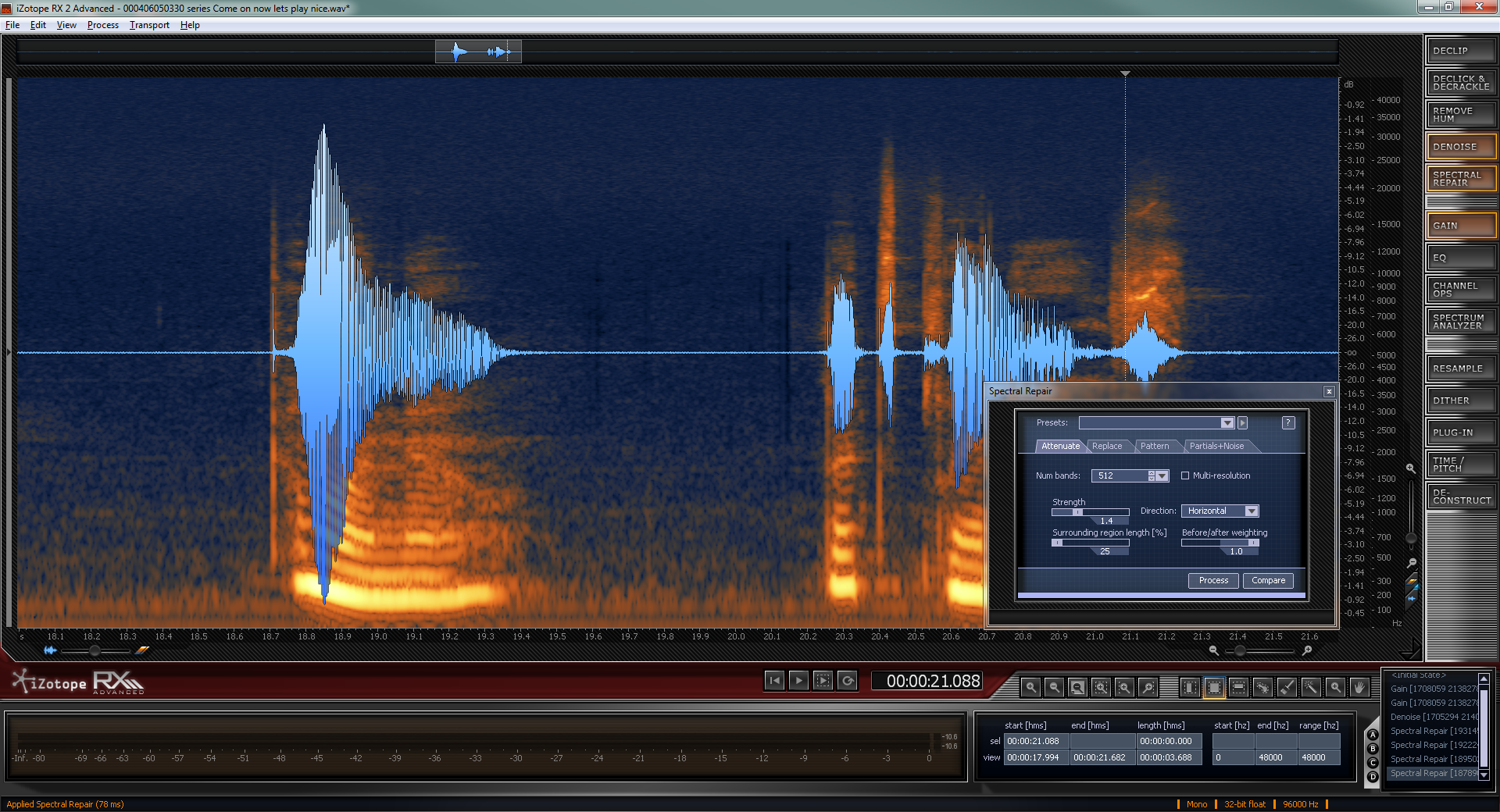Select the hand grab tool
Screen dimensions: 1500x812
point(1359,687)
